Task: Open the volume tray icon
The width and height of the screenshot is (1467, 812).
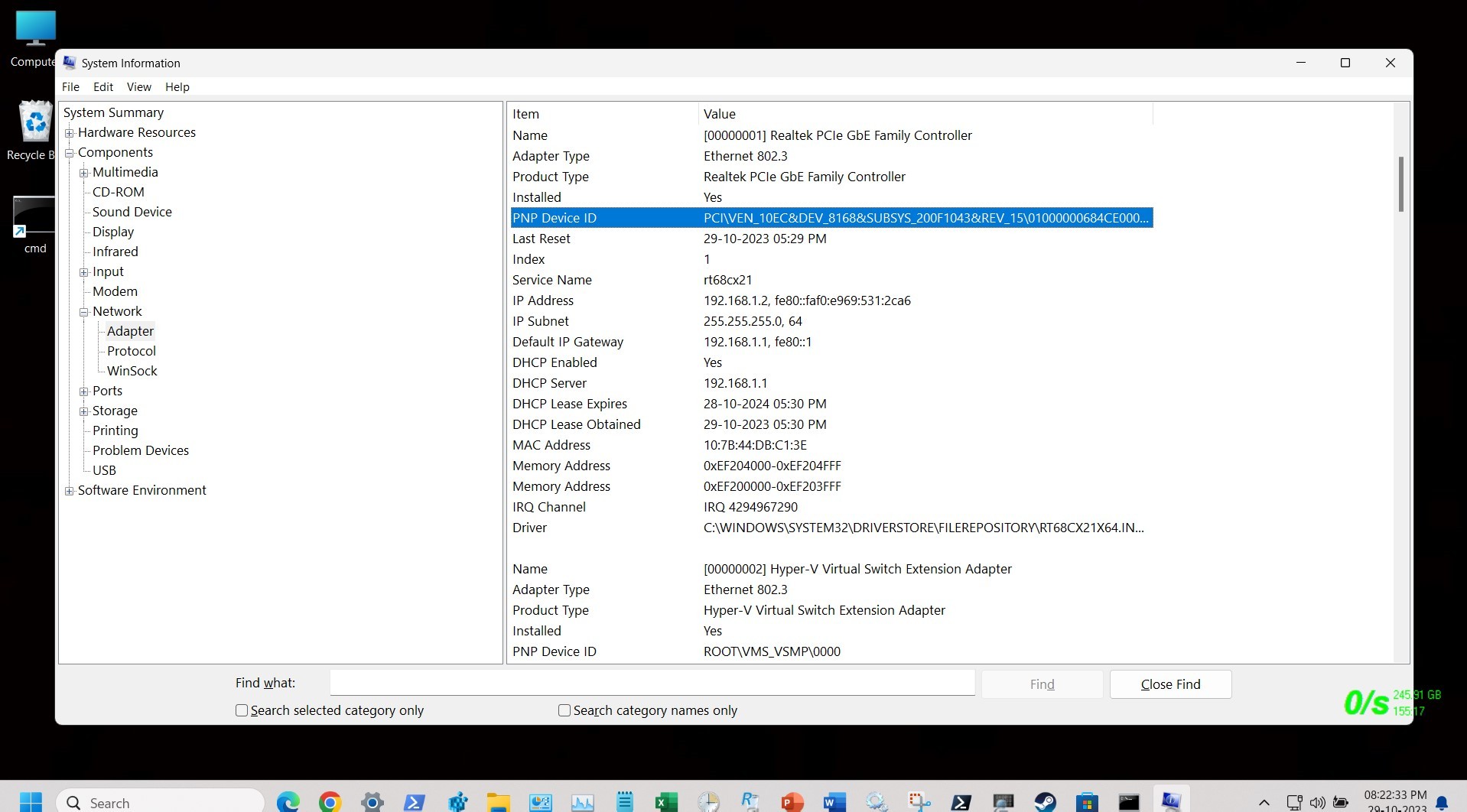Action: point(1317,803)
